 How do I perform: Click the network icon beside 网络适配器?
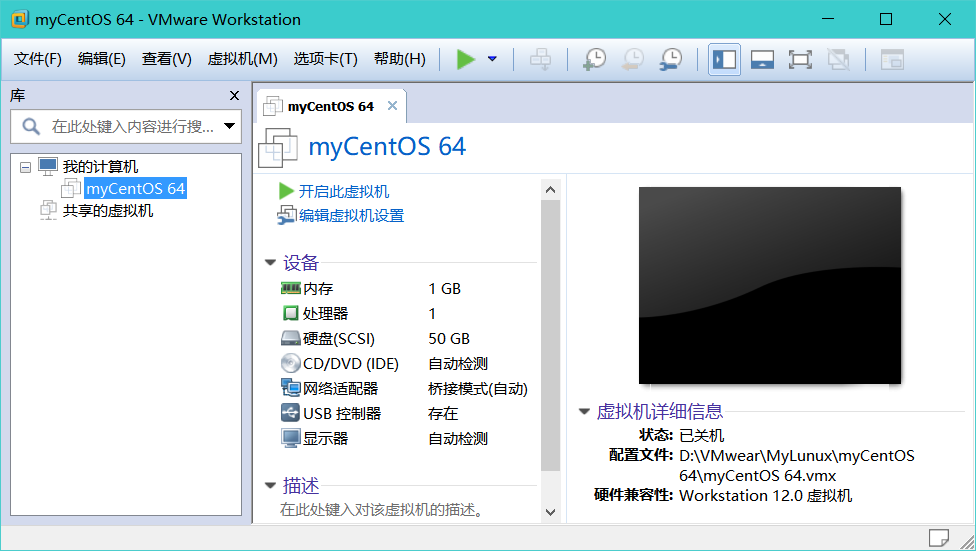[291, 388]
